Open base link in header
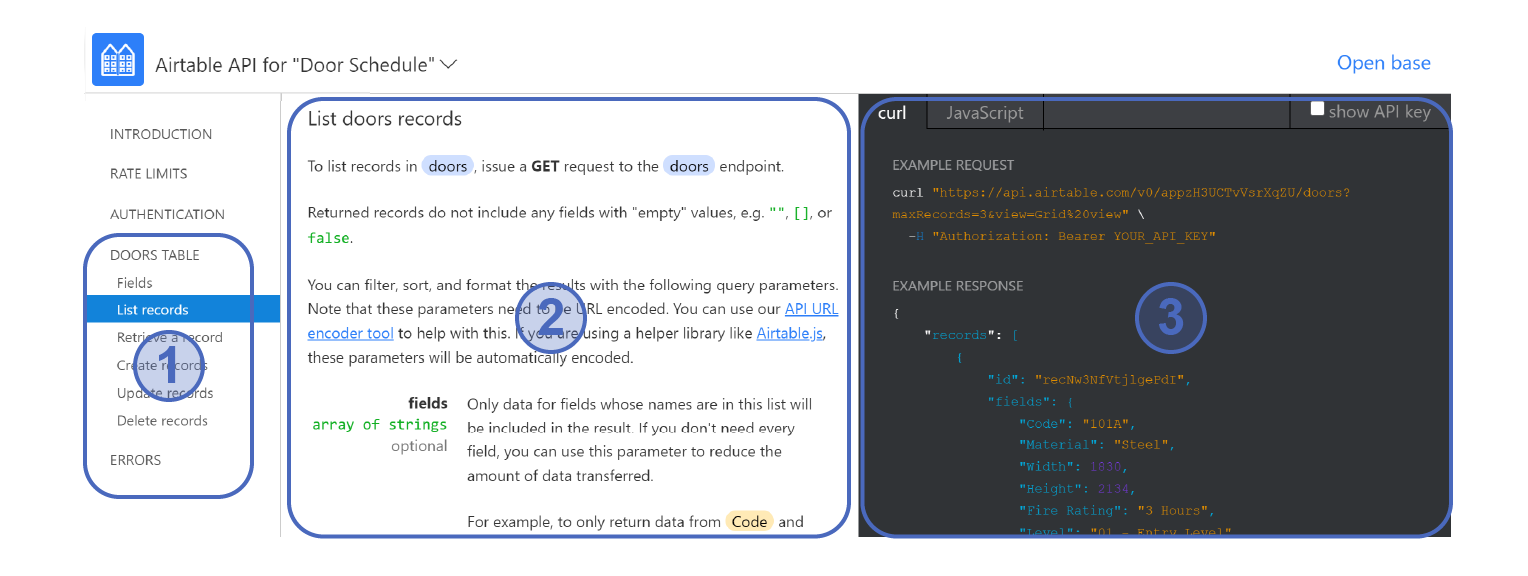The width and height of the screenshot is (1528, 576). (1383, 63)
